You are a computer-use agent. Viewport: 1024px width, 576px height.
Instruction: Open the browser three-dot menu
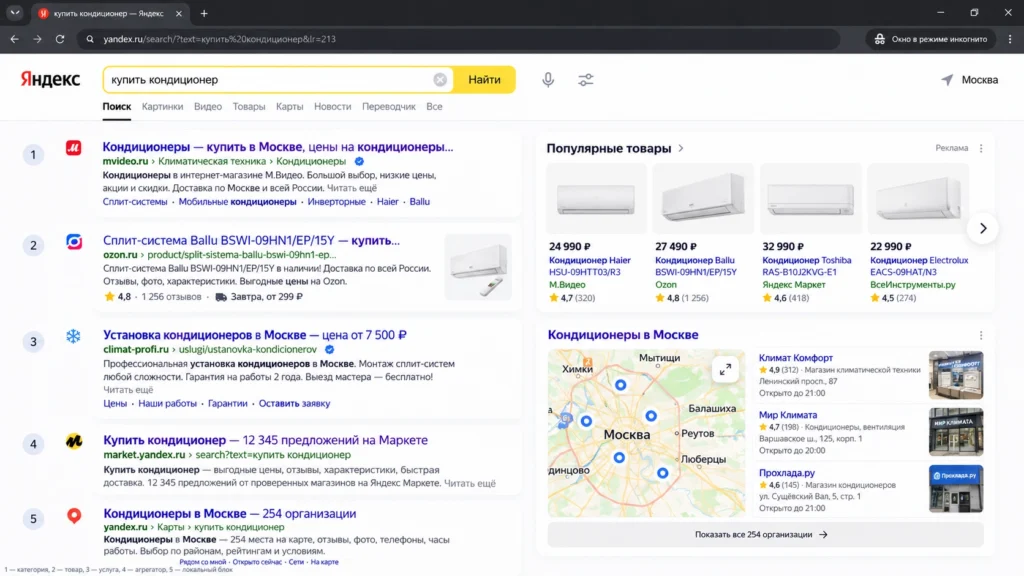coord(1010,39)
